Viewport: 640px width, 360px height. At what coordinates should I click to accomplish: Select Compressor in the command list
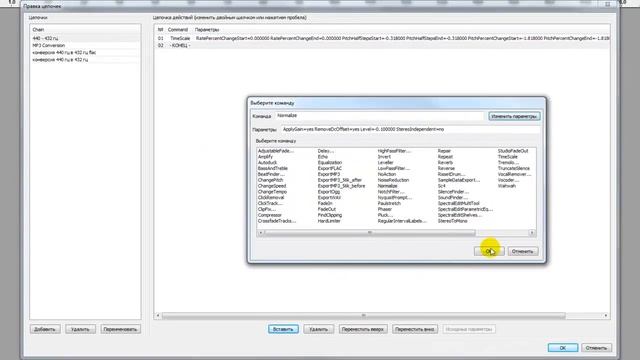(x=269, y=215)
